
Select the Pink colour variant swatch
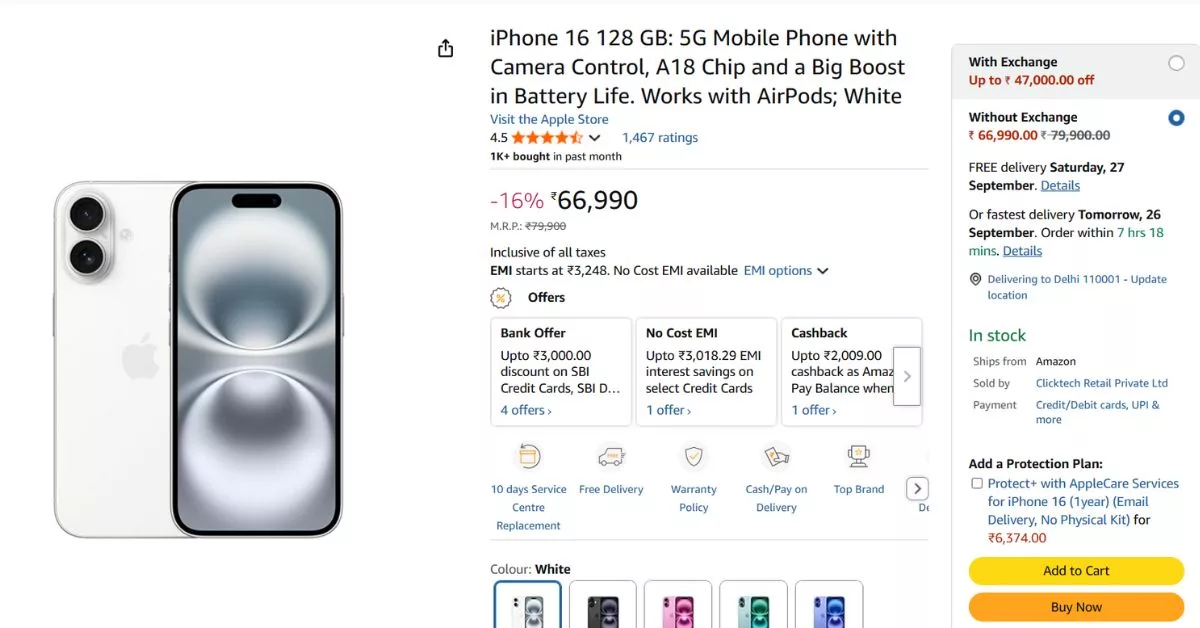678,607
